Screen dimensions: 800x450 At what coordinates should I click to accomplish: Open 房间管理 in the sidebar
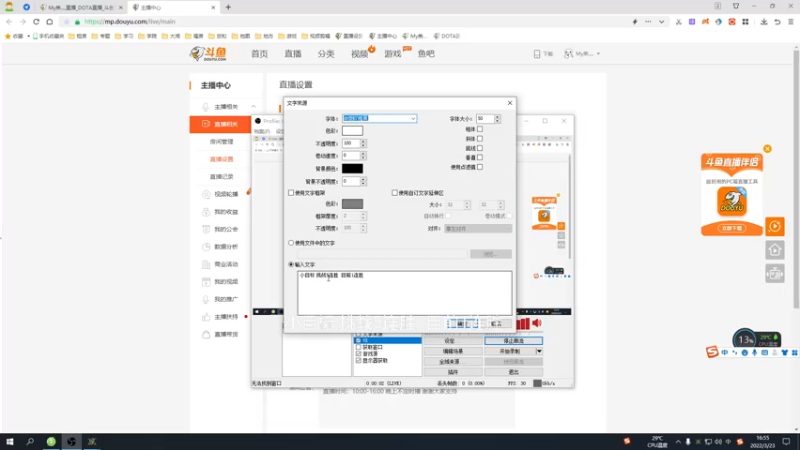click(221, 142)
